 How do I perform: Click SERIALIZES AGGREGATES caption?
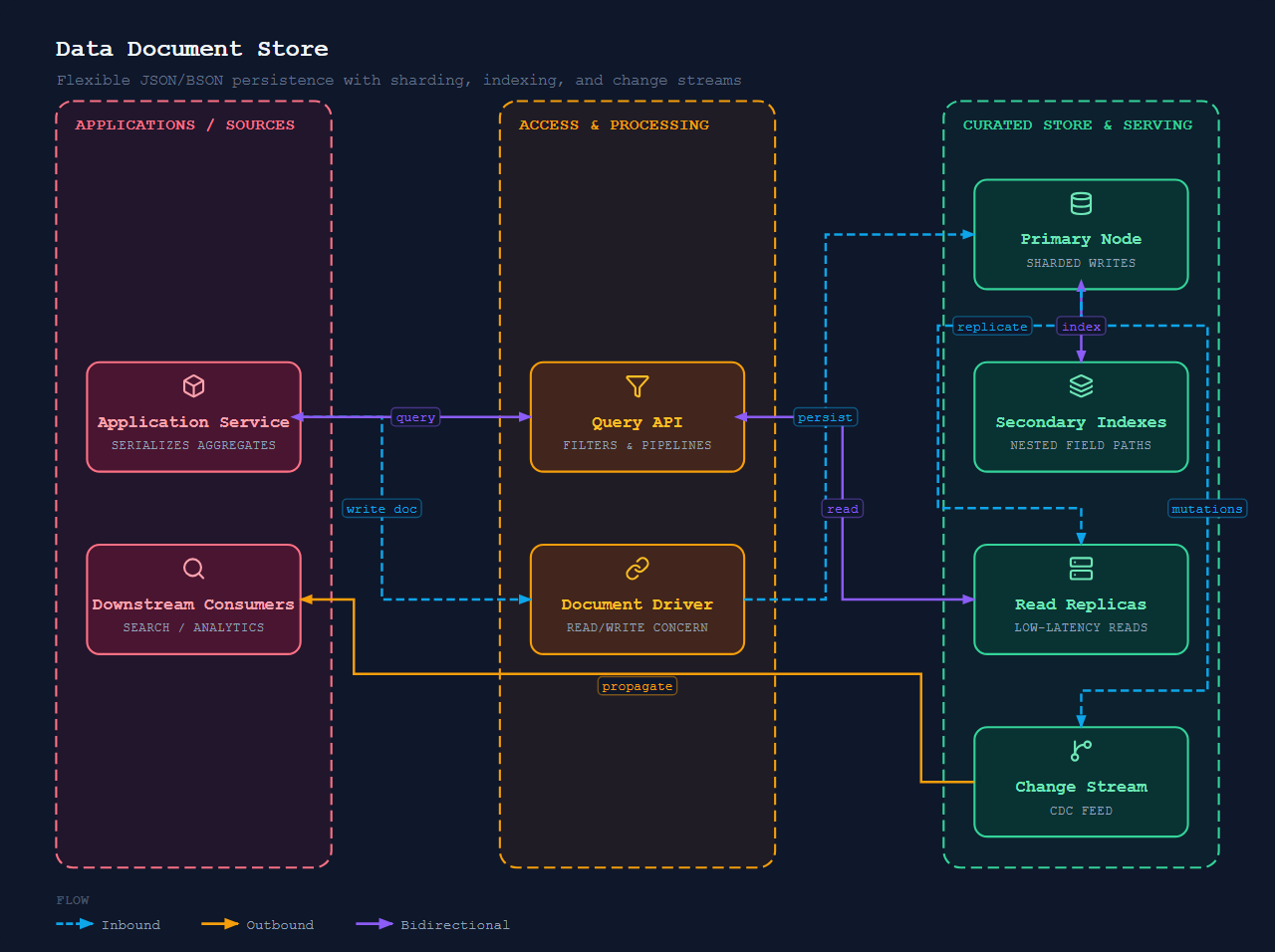[193, 445]
